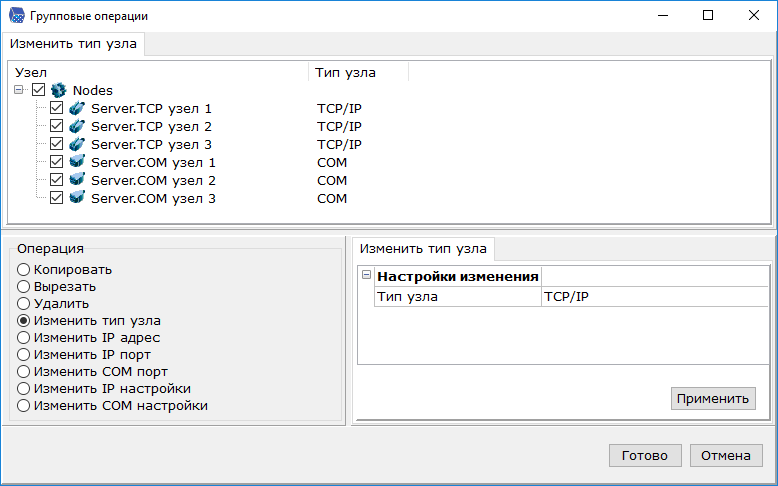Uncheck Server.TCP узел 2 checkbox

coord(57,126)
